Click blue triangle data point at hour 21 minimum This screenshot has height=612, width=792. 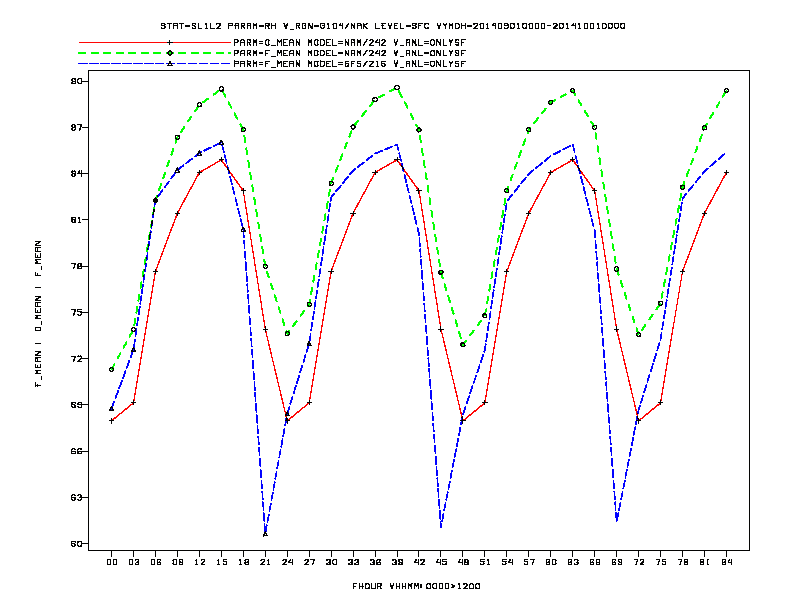click(x=265, y=534)
